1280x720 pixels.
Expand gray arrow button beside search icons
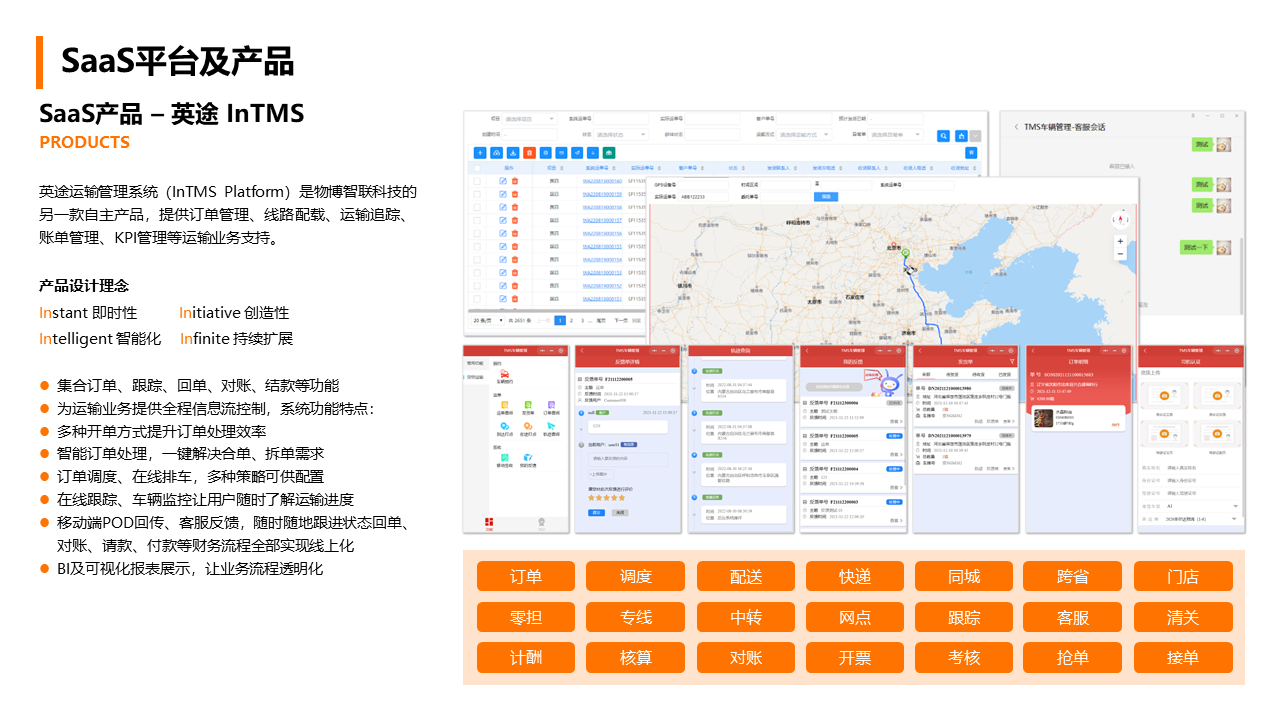(x=975, y=136)
